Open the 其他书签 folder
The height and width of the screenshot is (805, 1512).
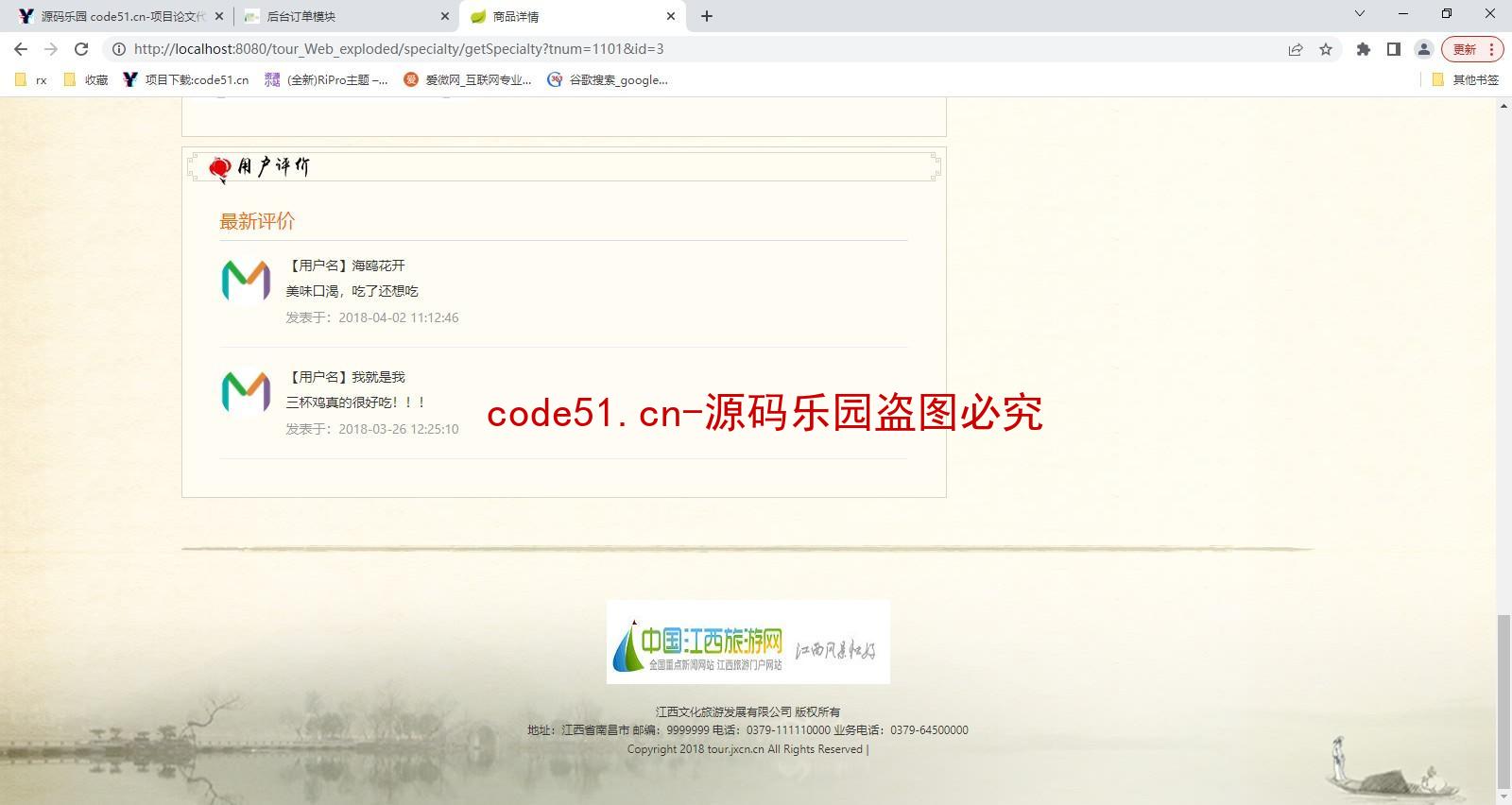[x=1466, y=80]
